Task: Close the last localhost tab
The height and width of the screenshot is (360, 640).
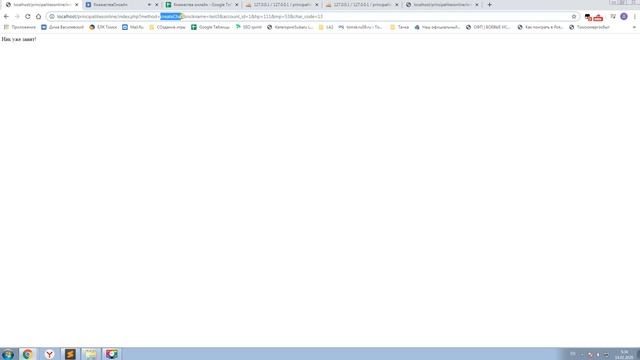Action: coord(476,4)
